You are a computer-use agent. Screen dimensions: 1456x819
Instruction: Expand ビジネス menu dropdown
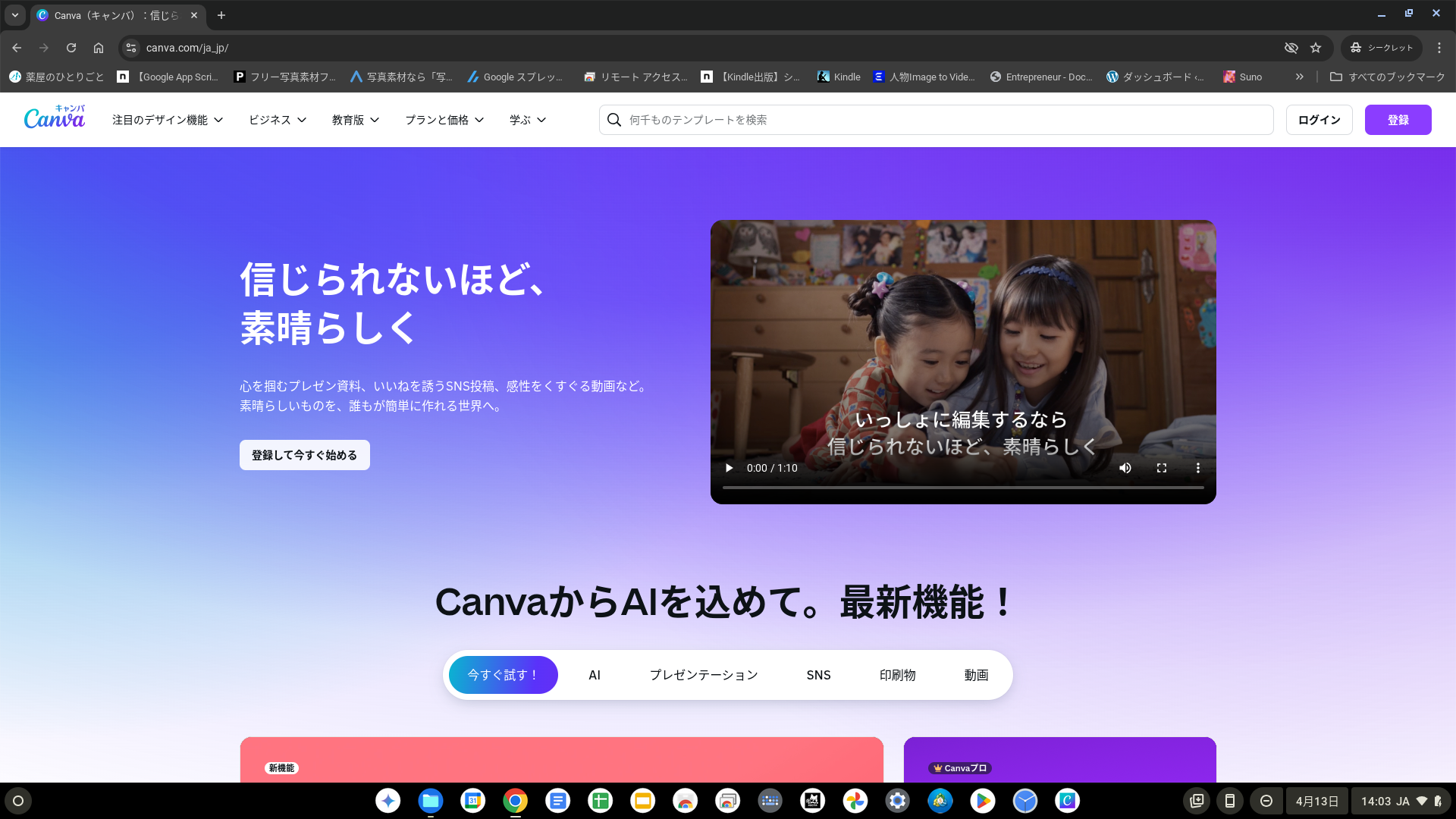pyautogui.click(x=278, y=120)
